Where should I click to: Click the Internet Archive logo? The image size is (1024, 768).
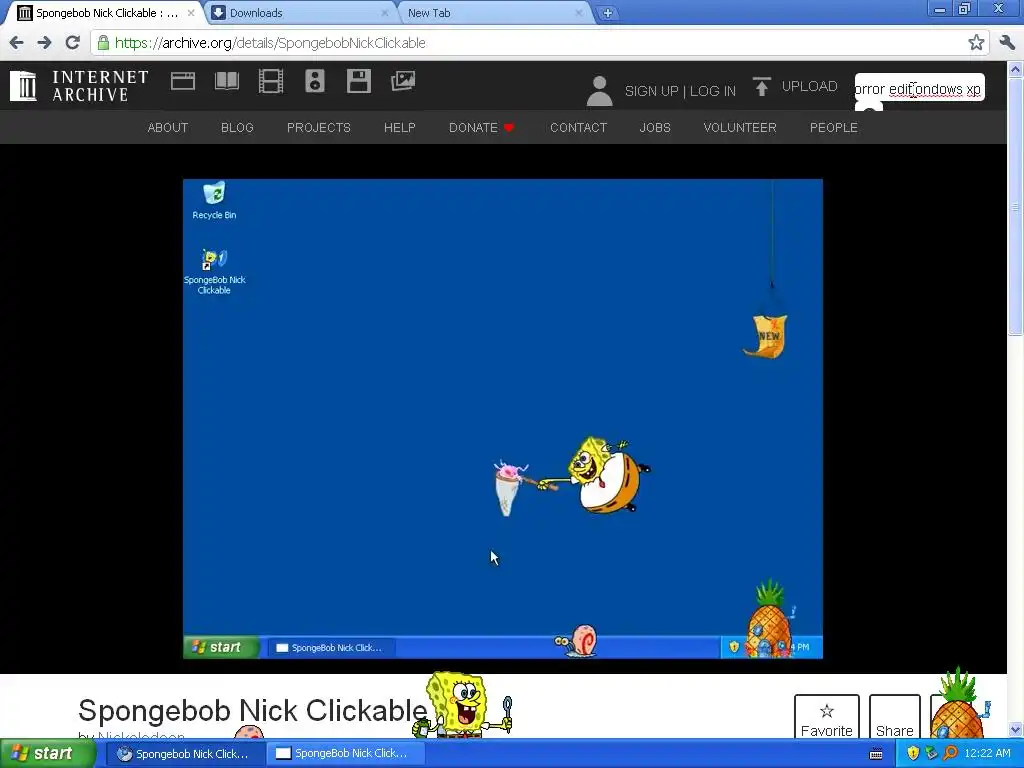click(x=79, y=86)
